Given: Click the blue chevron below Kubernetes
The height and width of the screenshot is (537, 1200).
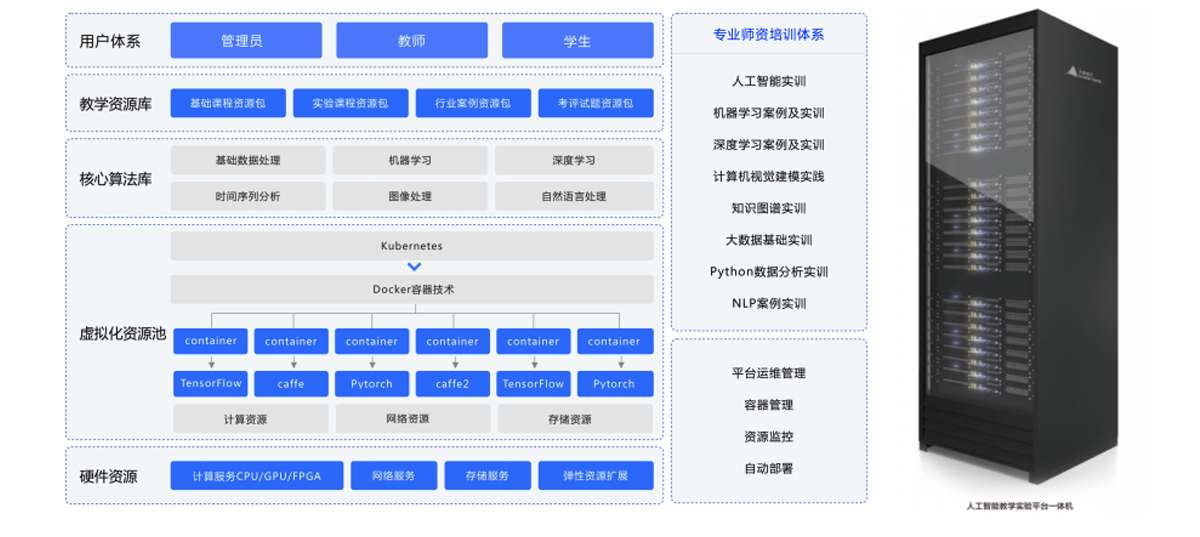Looking at the screenshot, I should click(x=414, y=267).
